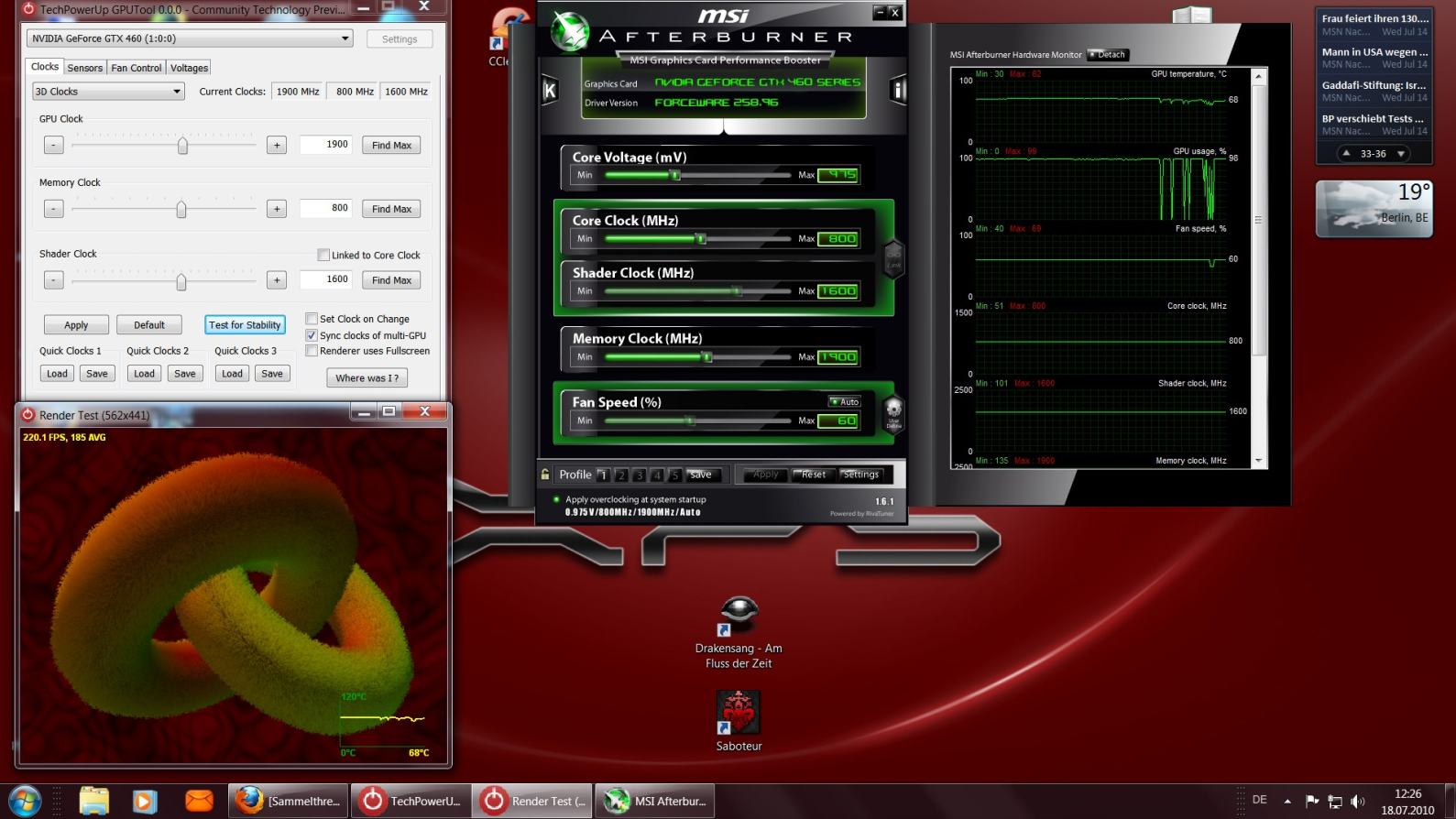This screenshot has height=819, width=1456.
Task: Select Afterburner profile slot 2
Action: pos(621,475)
